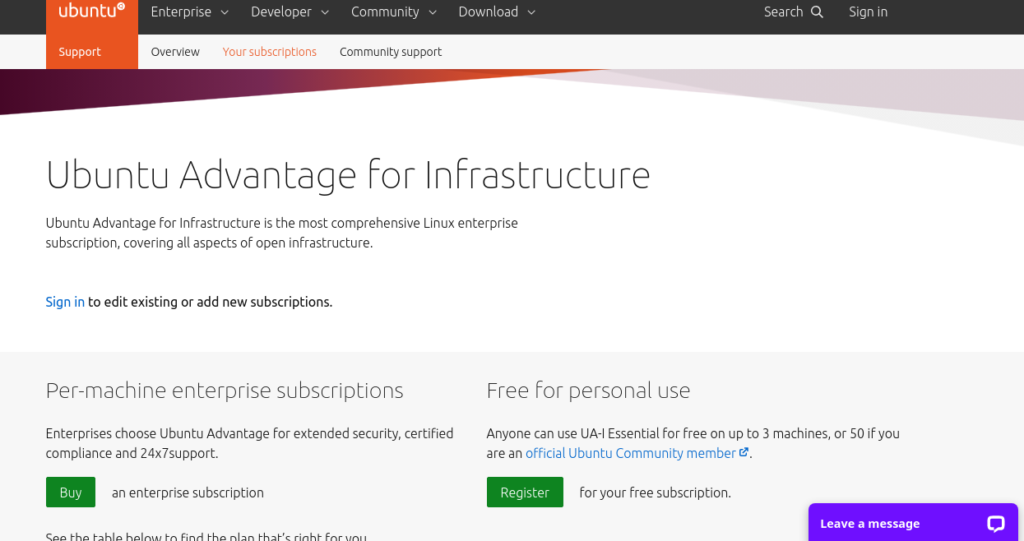Expand the Enterprise menu chevron
This screenshot has height=541, width=1024.
[225, 12]
